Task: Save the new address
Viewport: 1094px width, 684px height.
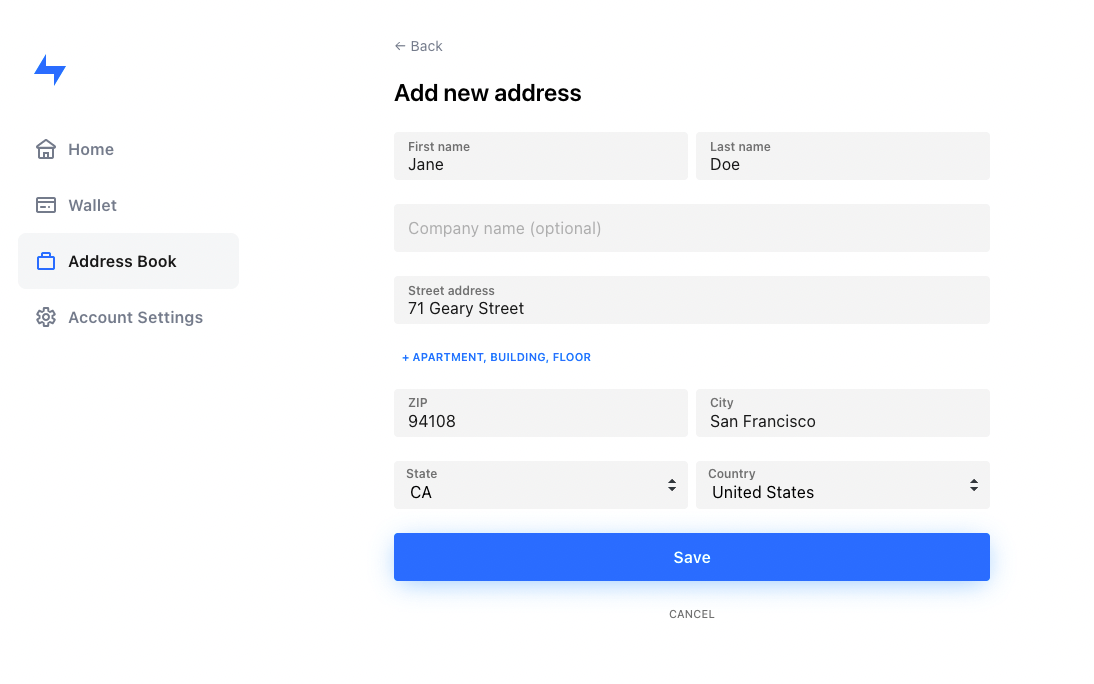Action: point(691,557)
